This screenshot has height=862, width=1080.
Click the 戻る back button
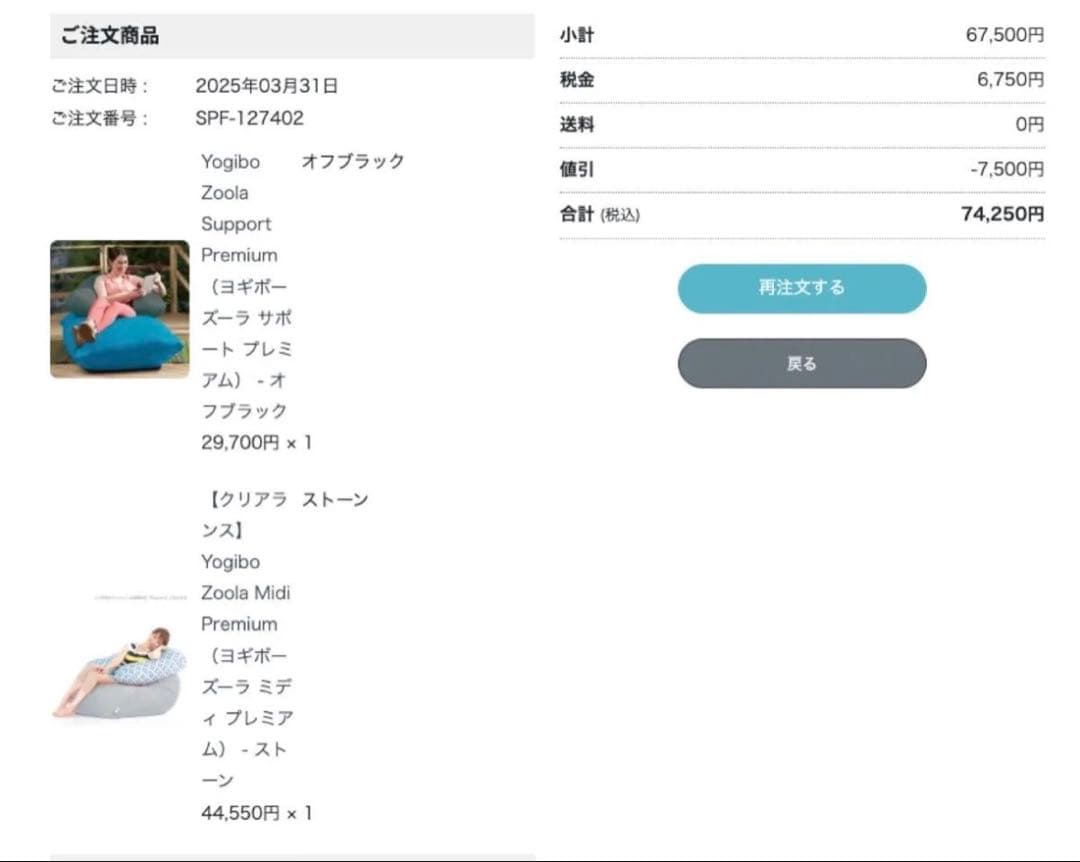(802, 363)
